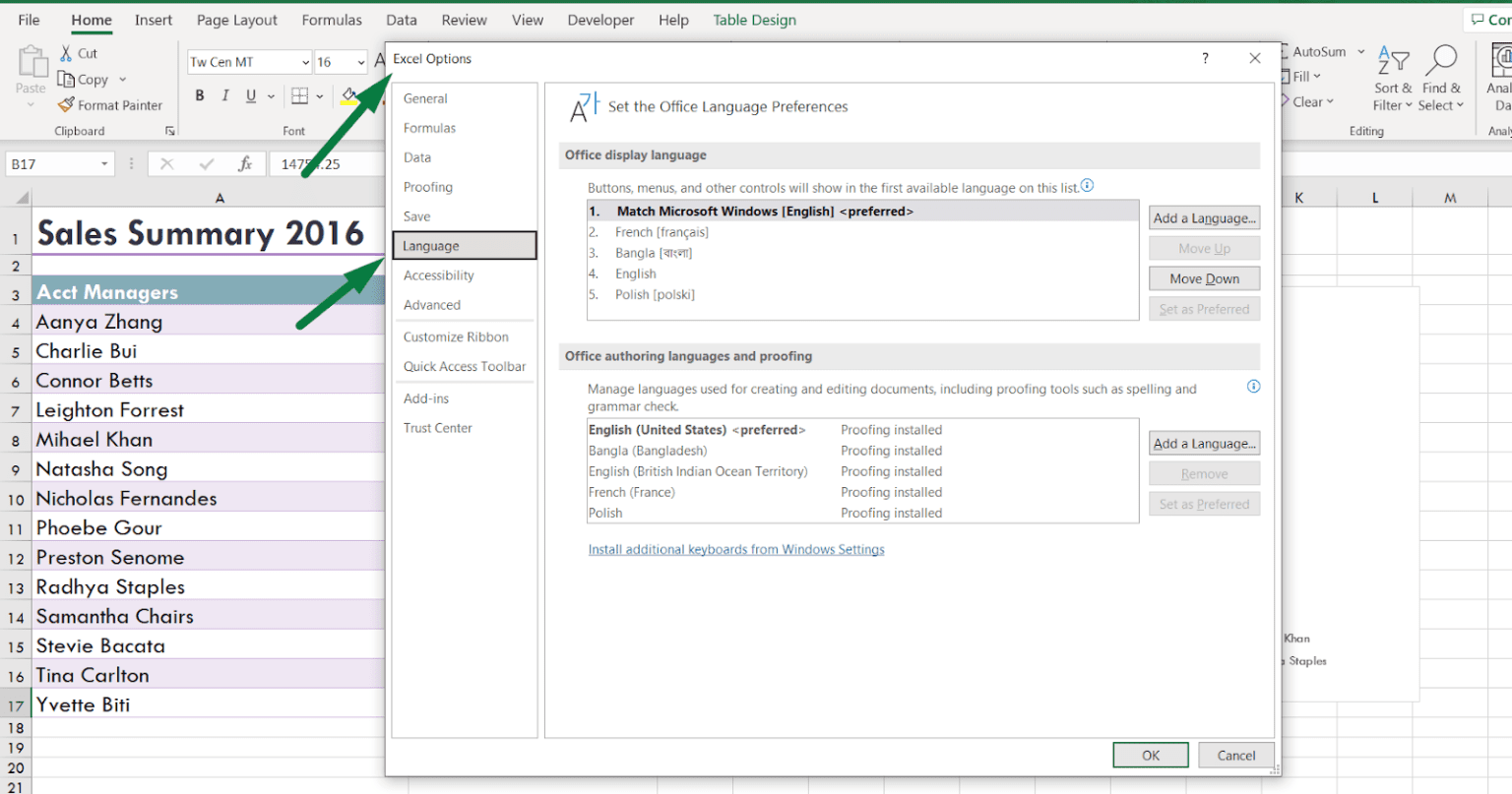Switch to the Page Layout ribbon tab
1512x794 pixels.
click(x=237, y=20)
